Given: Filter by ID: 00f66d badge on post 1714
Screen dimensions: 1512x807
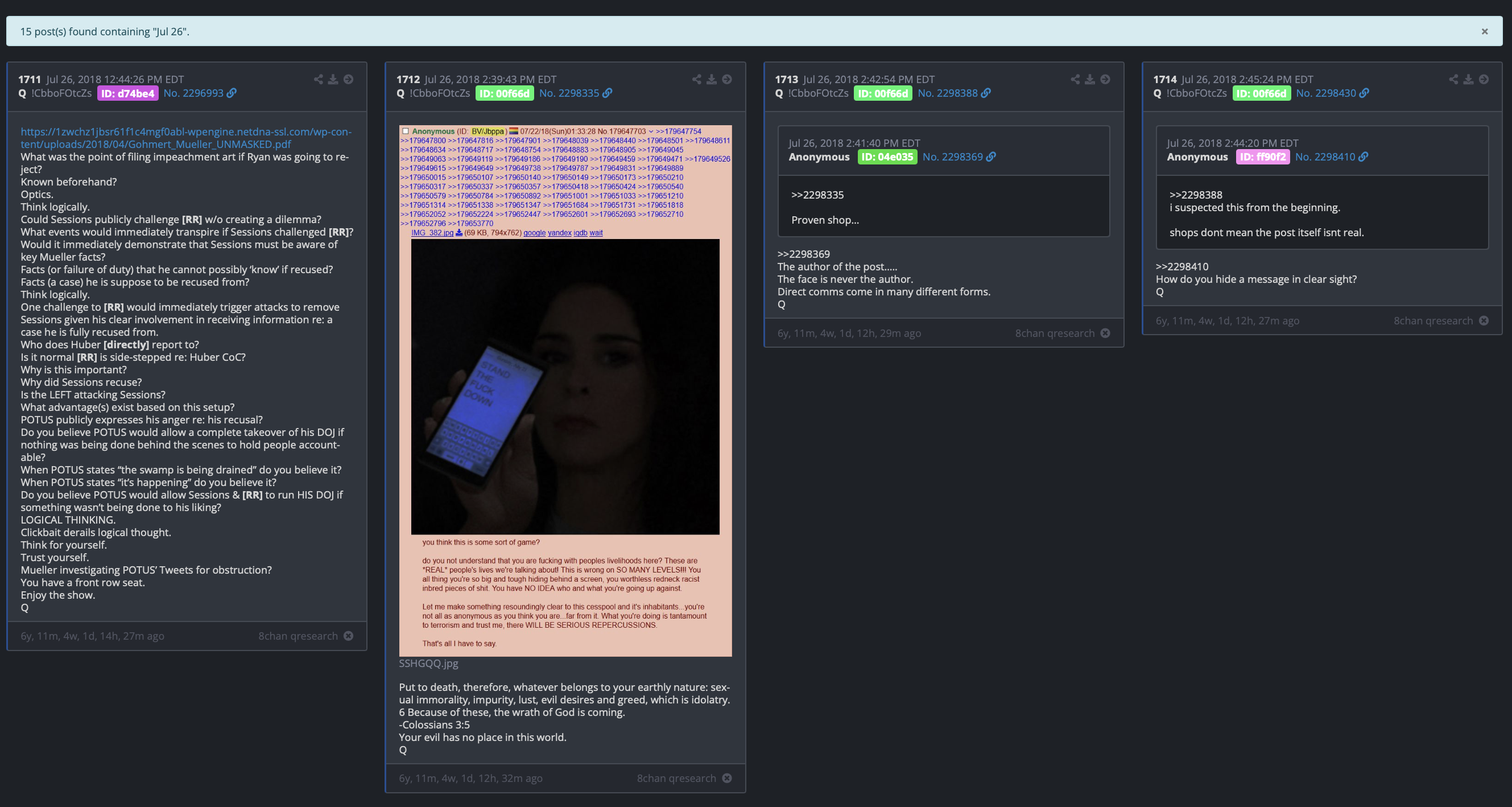Looking at the screenshot, I should click(x=1261, y=93).
